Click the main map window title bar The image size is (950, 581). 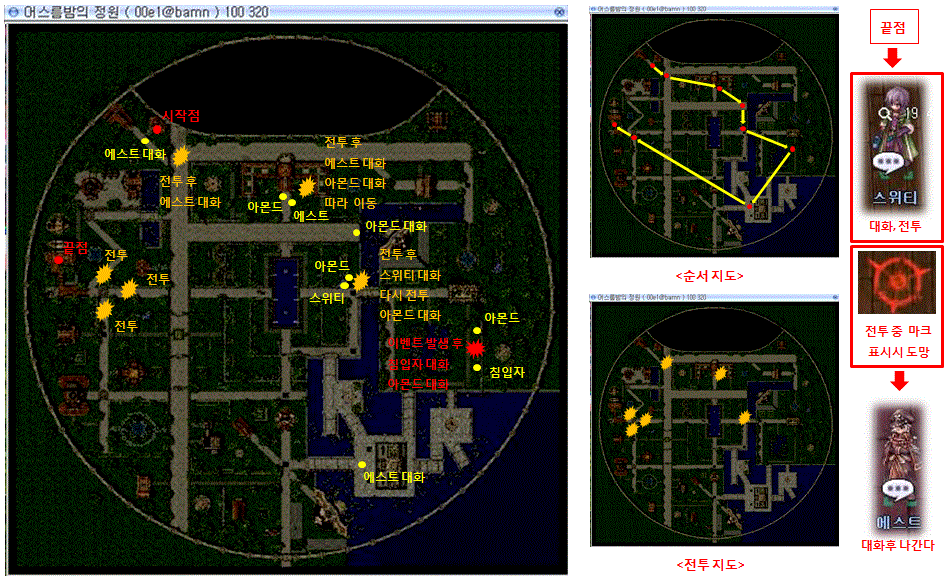pyautogui.click(x=280, y=13)
